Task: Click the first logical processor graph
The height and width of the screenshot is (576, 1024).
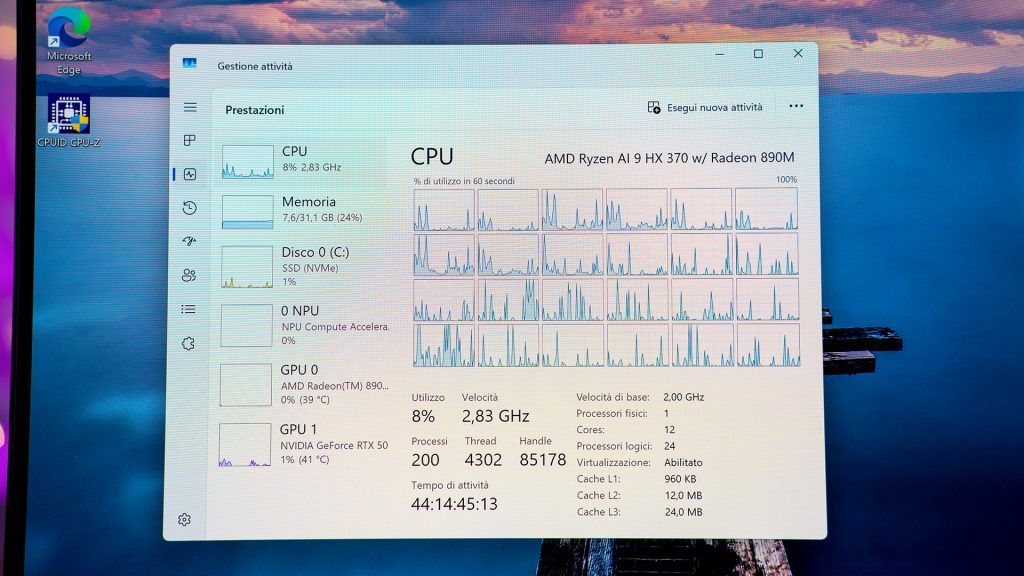Action: pyautogui.click(x=443, y=210)
